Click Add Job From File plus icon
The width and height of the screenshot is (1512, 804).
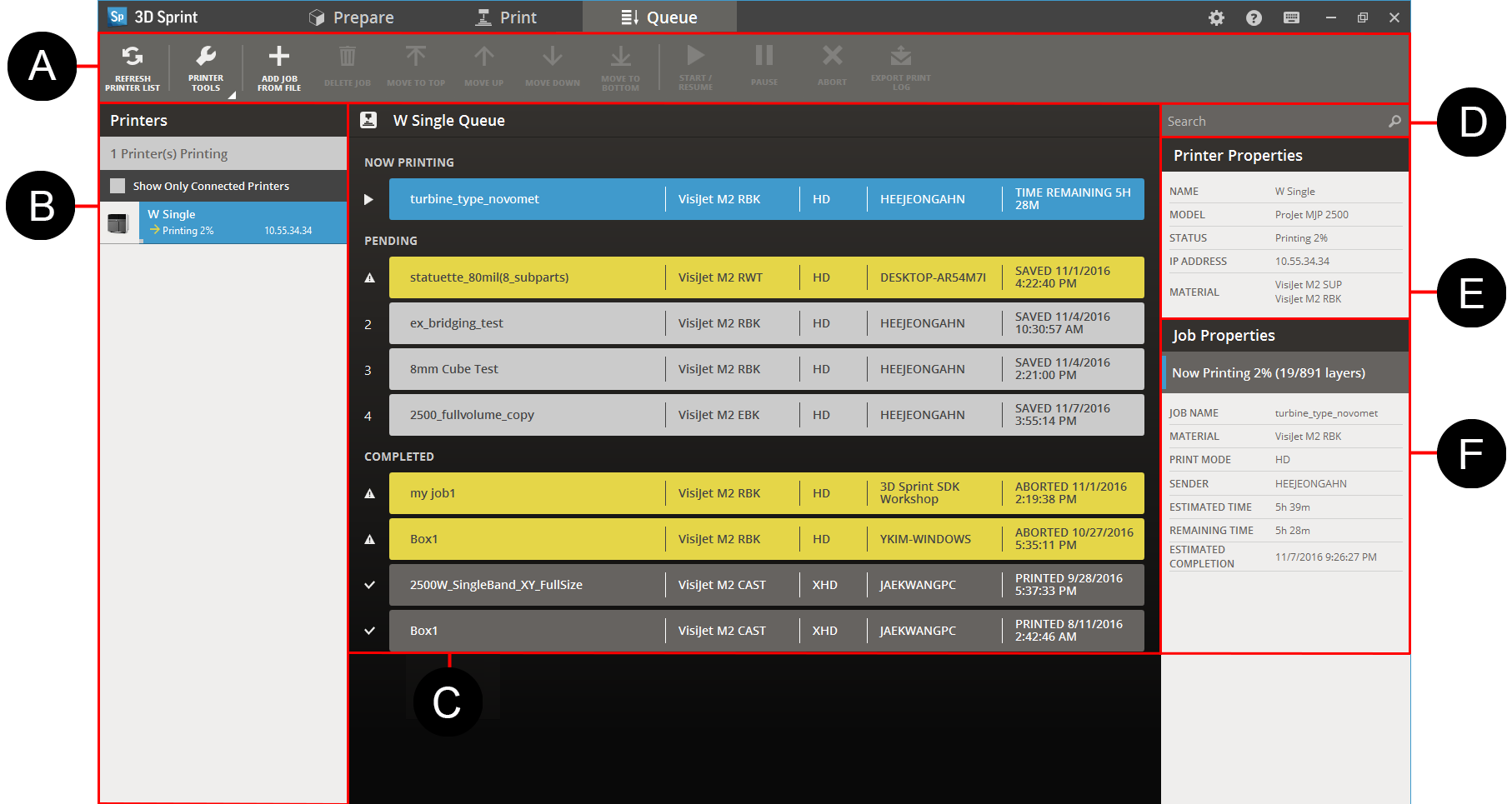coord(279,56)
